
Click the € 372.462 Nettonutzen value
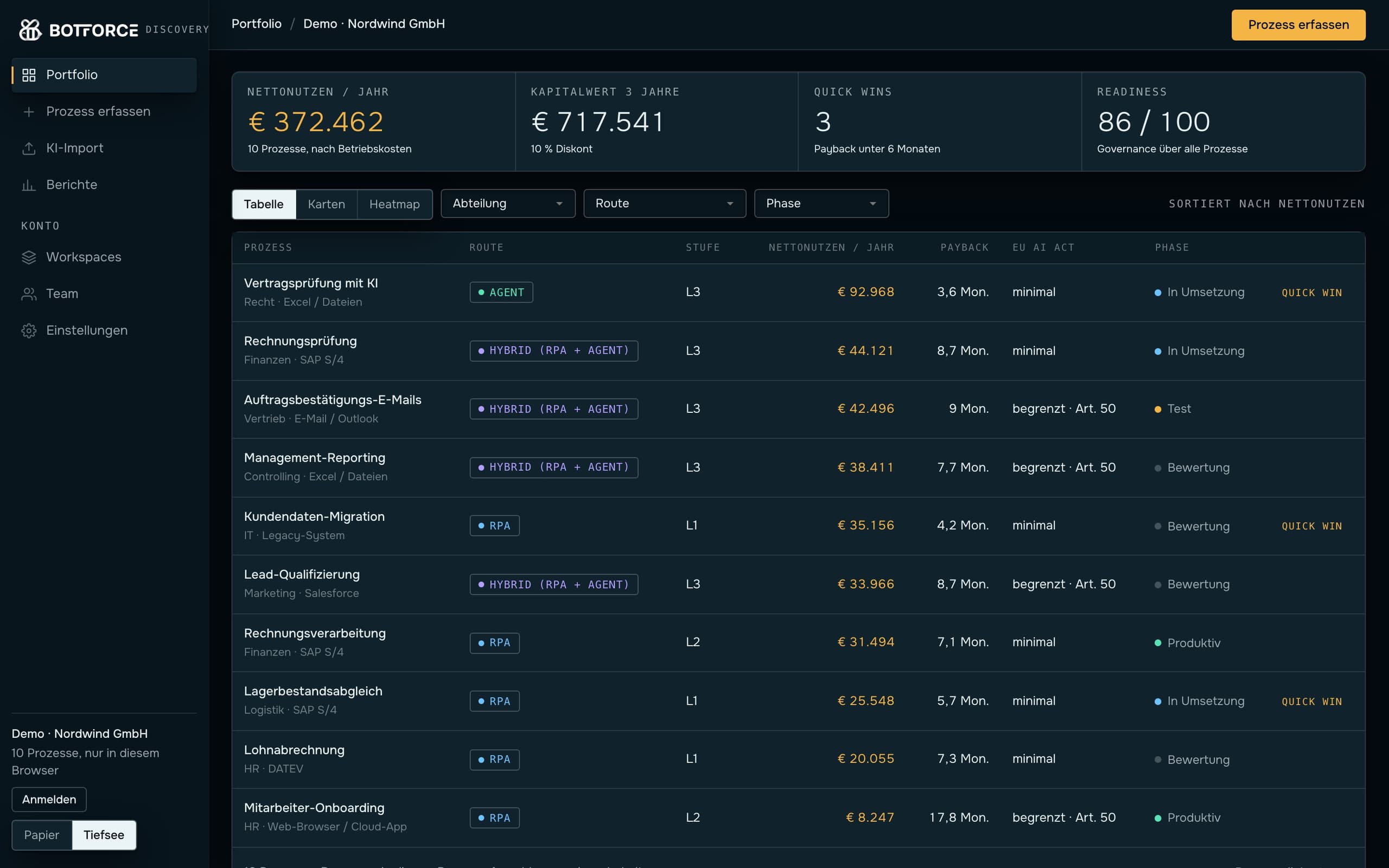(x=316, y=122)
